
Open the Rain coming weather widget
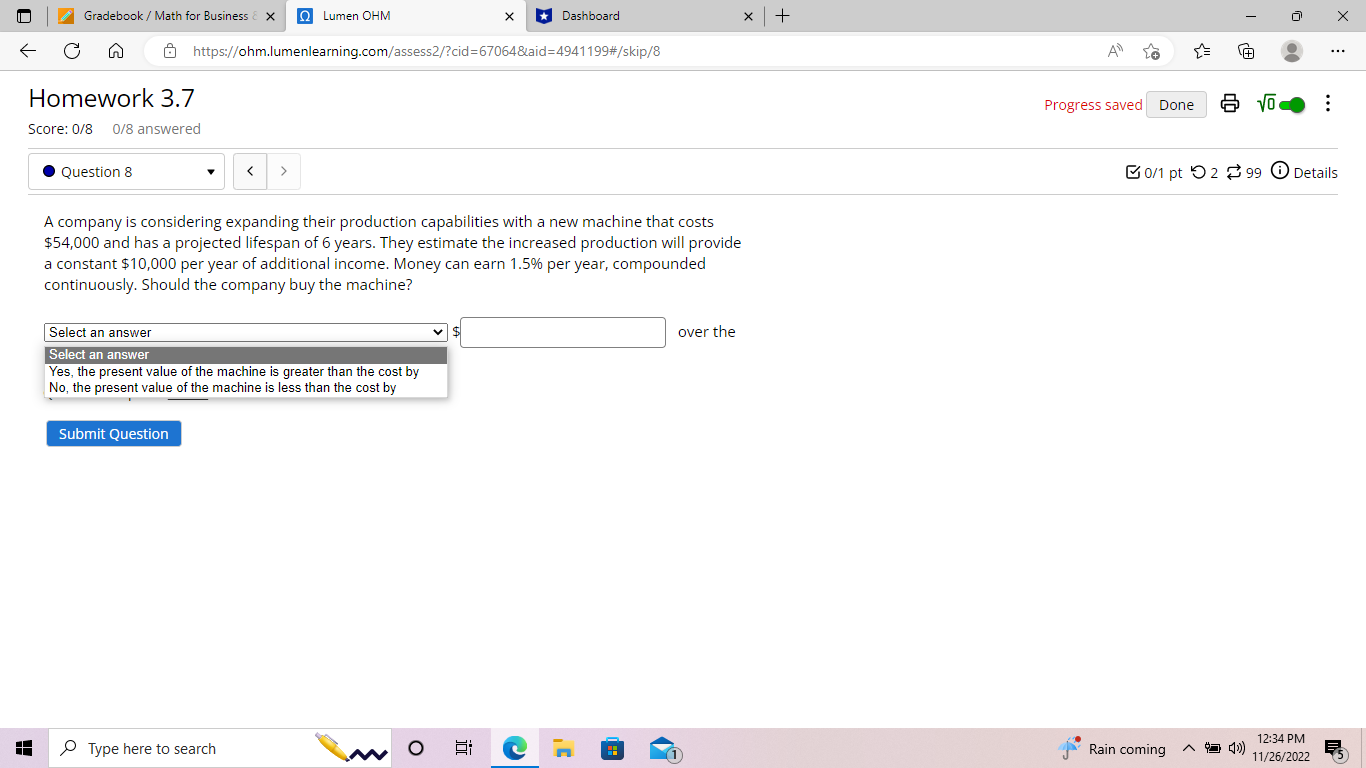(x=1112, y=748)
